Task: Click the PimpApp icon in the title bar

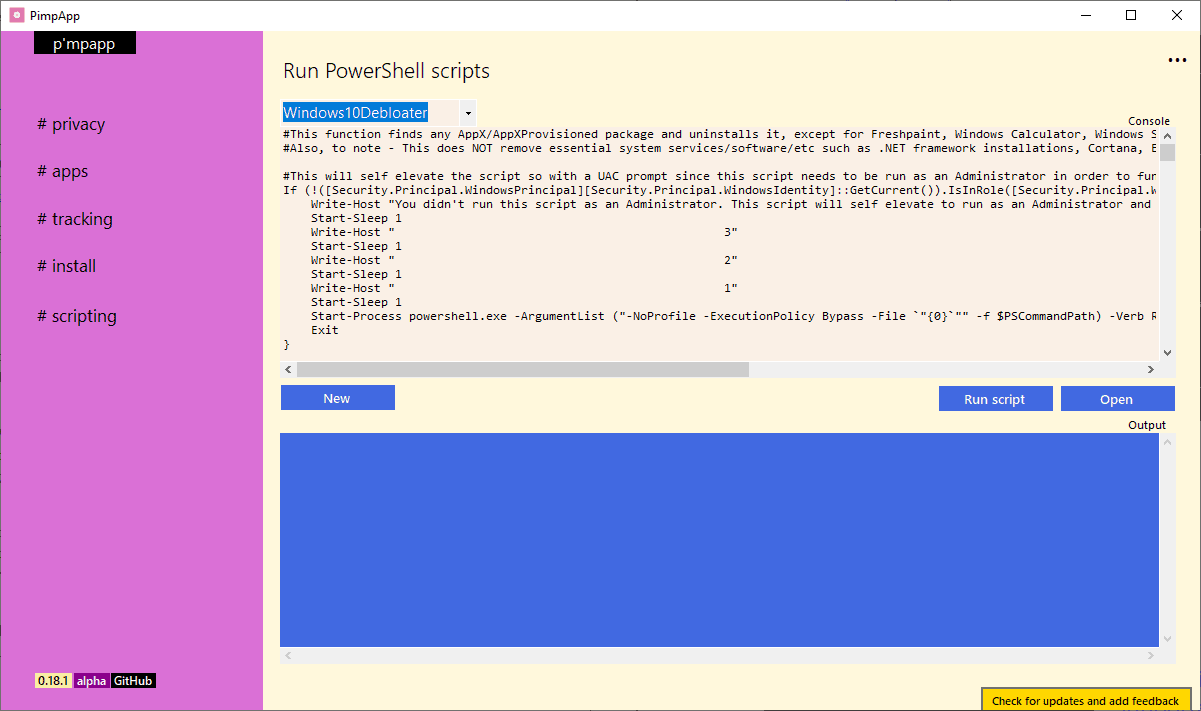Action: 15,15
